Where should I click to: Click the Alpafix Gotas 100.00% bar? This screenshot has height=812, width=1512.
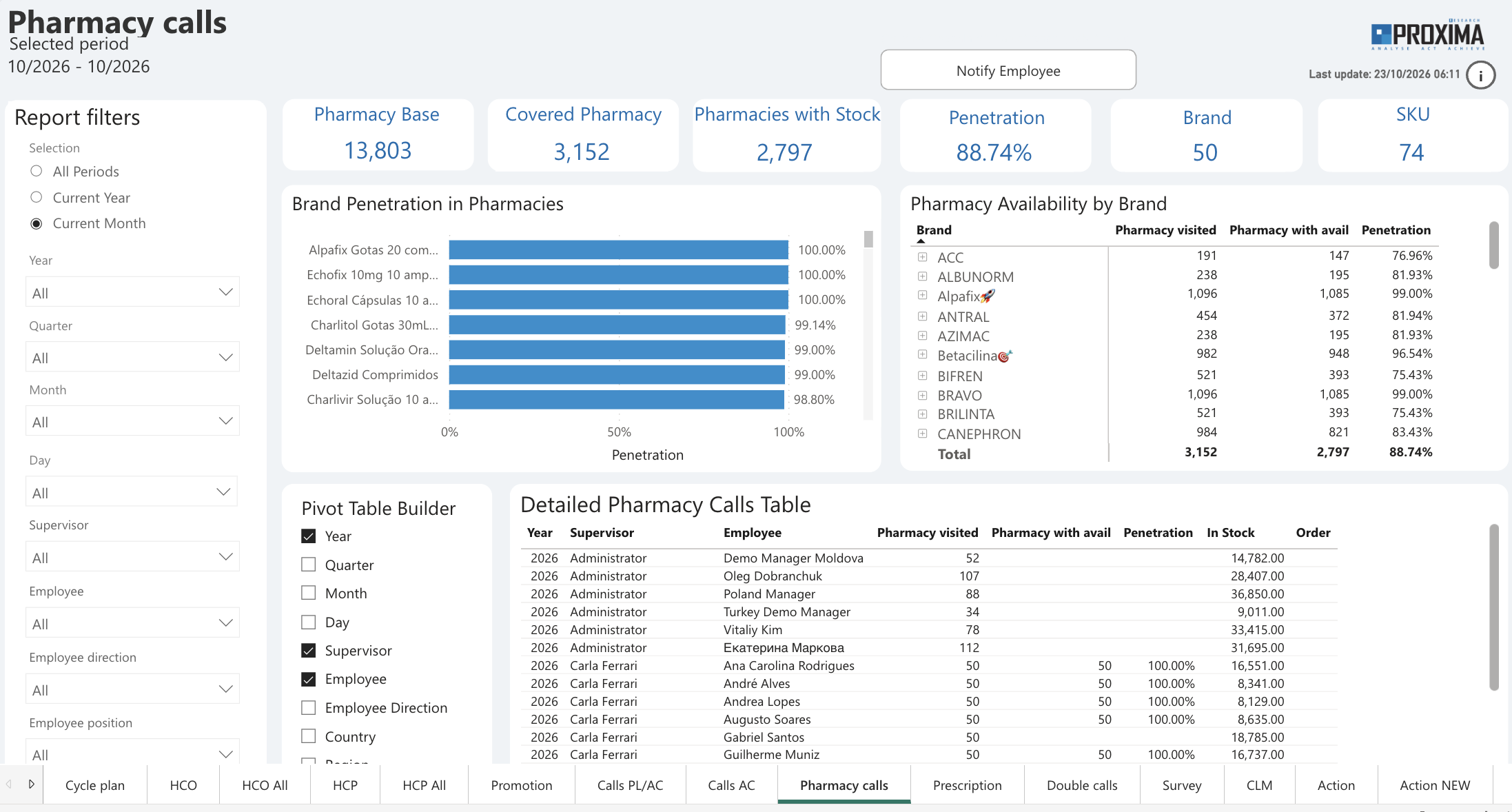pos(618,250)
